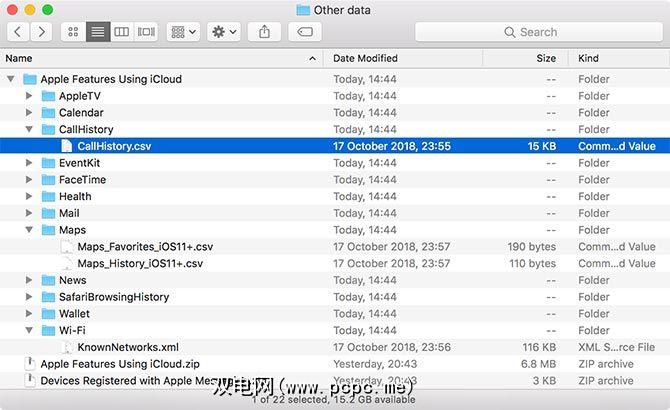
Task: Click the KnownNetworks.xml file icon
Action: coord(67,347)
